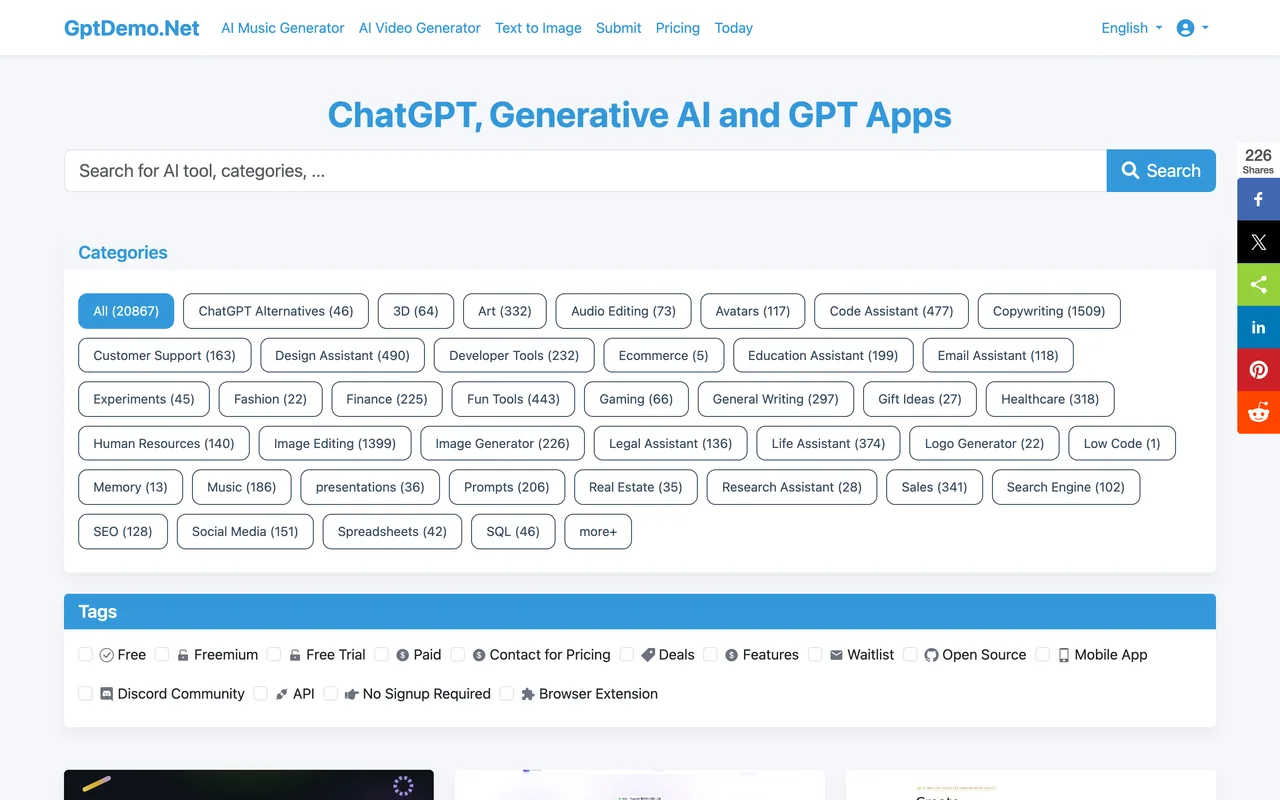Tick the Freemium tag checkbox
1280x800 pixels.
coord(162,654)
